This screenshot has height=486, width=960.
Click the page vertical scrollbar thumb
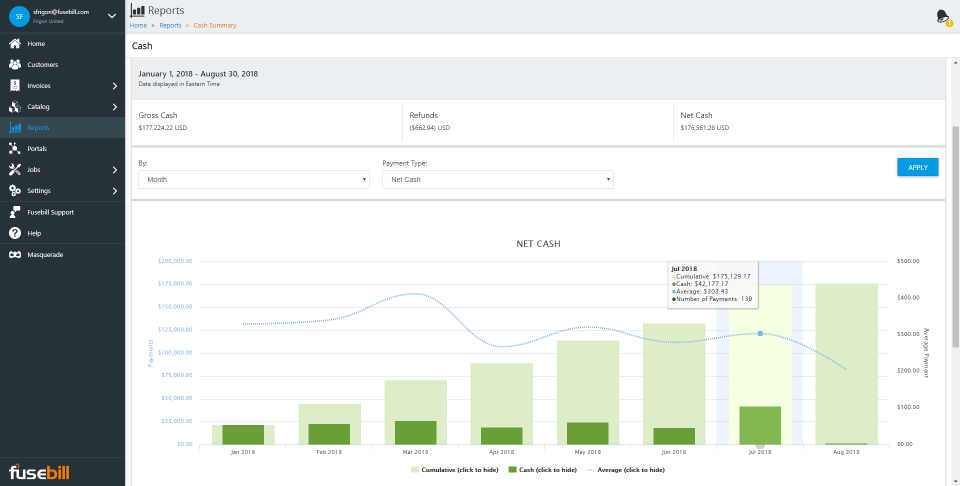click(956, 237)
